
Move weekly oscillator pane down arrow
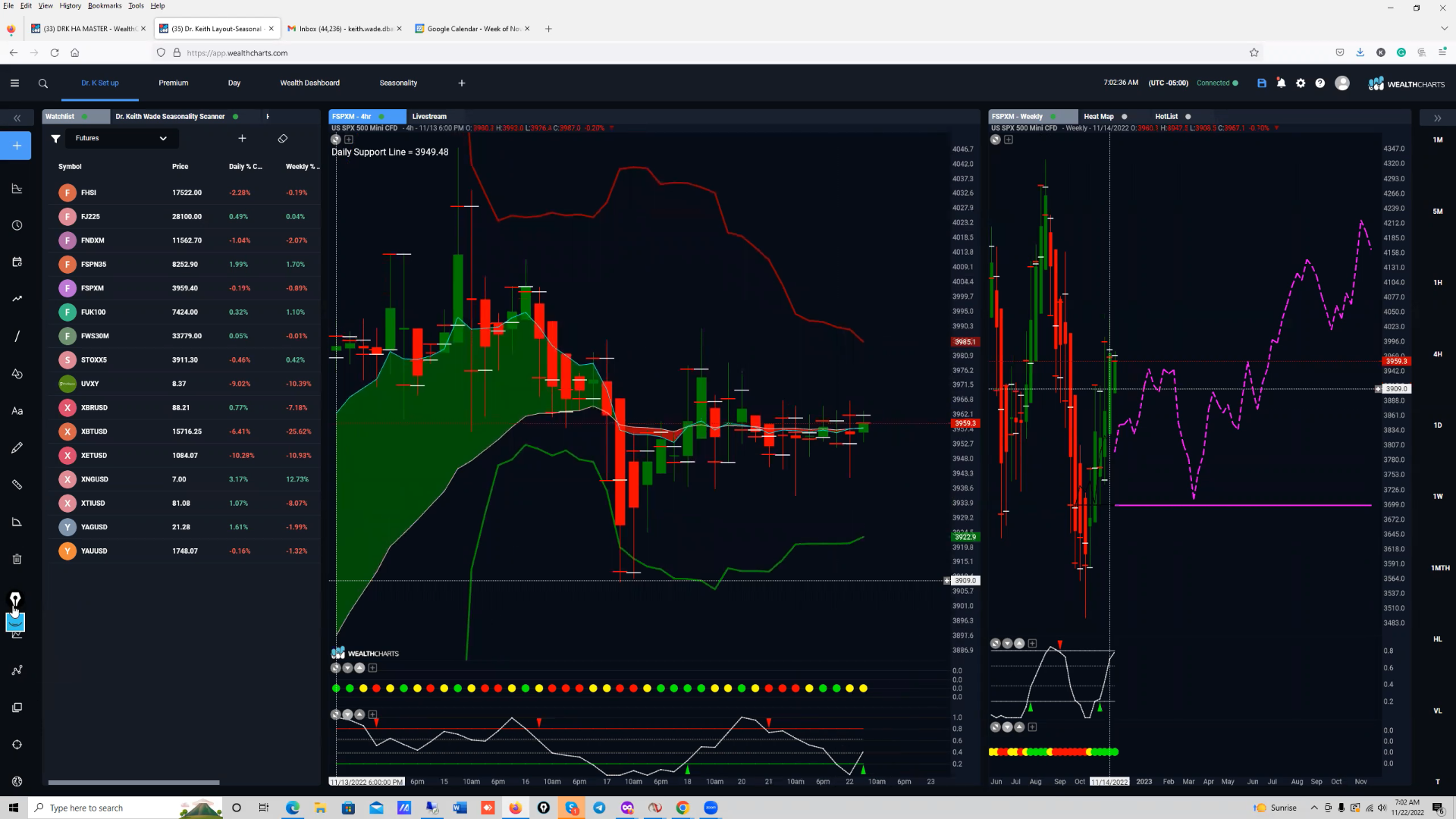click(1007, 644)
